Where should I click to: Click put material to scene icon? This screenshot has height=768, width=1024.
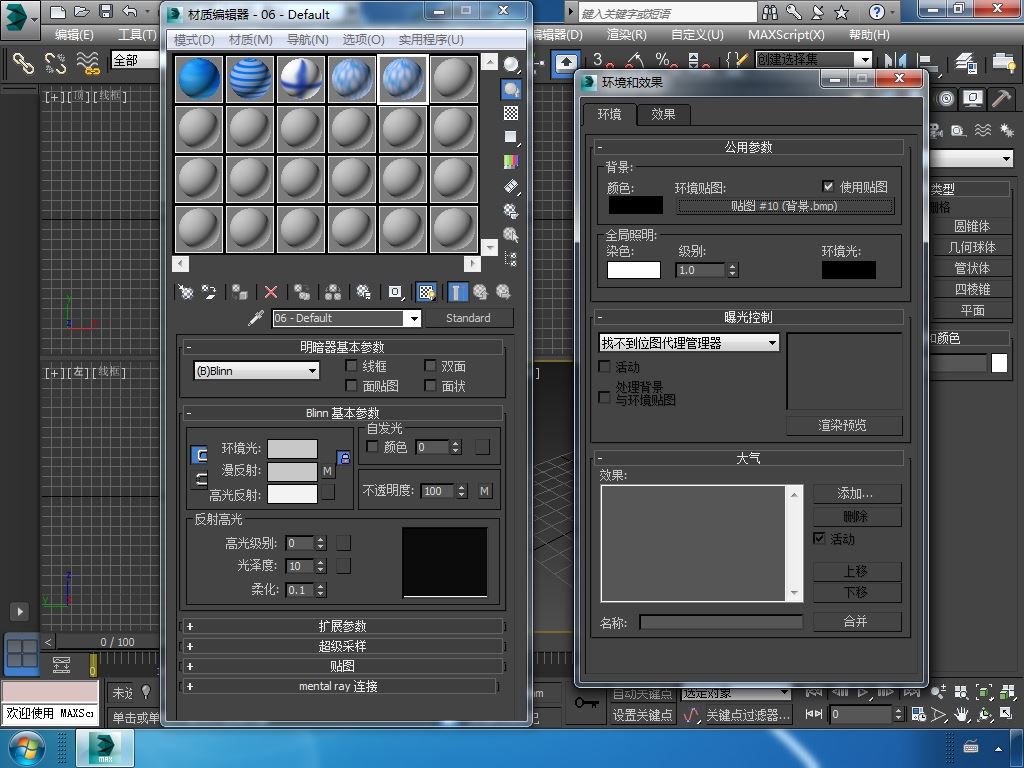coord(209,292)
